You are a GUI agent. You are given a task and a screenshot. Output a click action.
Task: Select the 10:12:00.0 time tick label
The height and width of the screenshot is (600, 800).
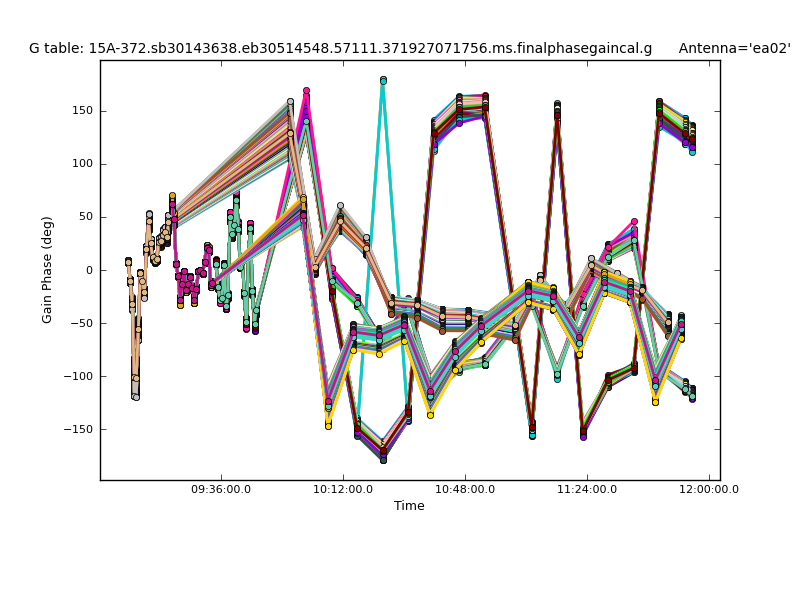click(x=343, y=489)
